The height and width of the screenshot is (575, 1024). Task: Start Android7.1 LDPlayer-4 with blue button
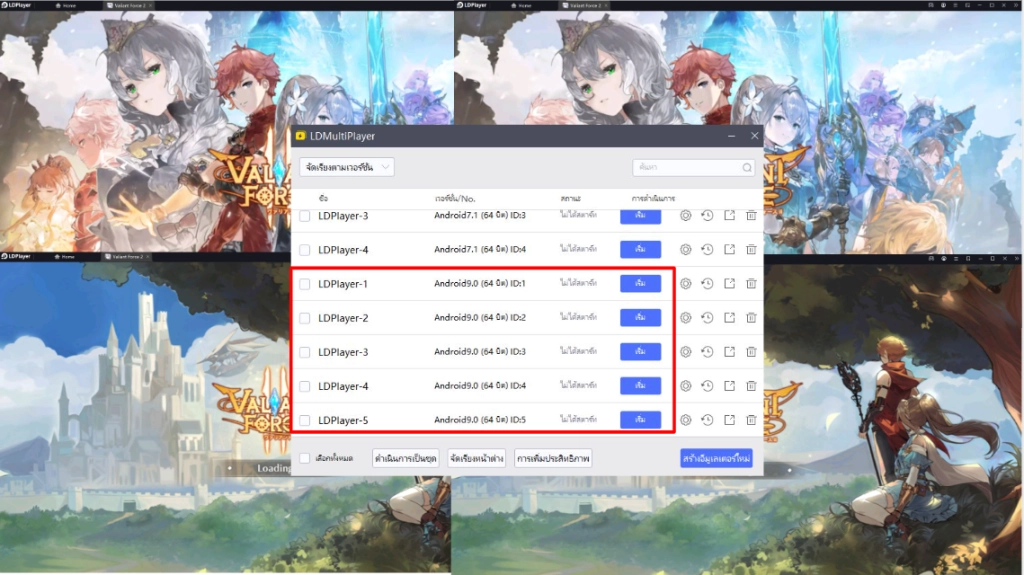pos(640,249)
